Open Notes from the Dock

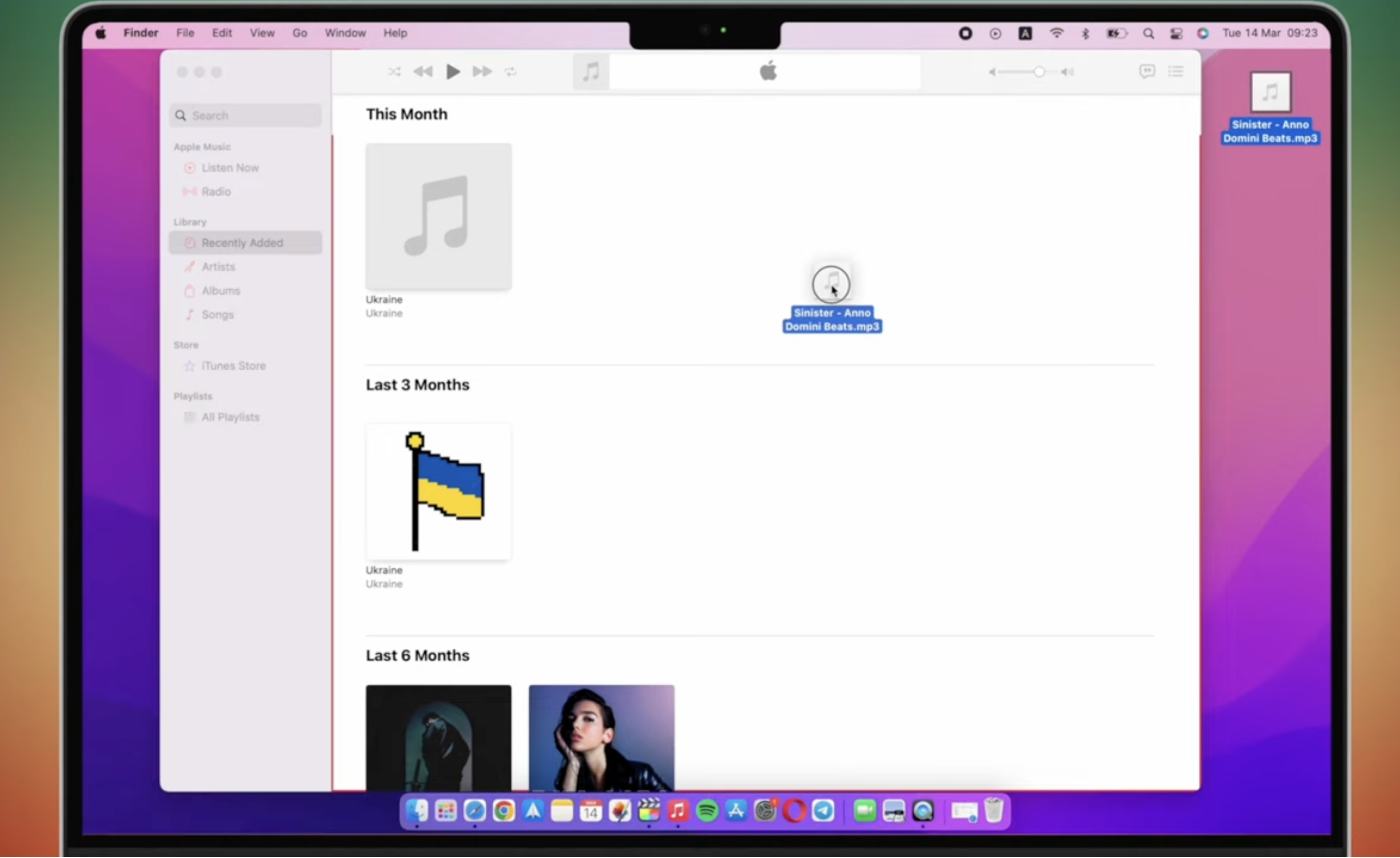tap(561, 811)
